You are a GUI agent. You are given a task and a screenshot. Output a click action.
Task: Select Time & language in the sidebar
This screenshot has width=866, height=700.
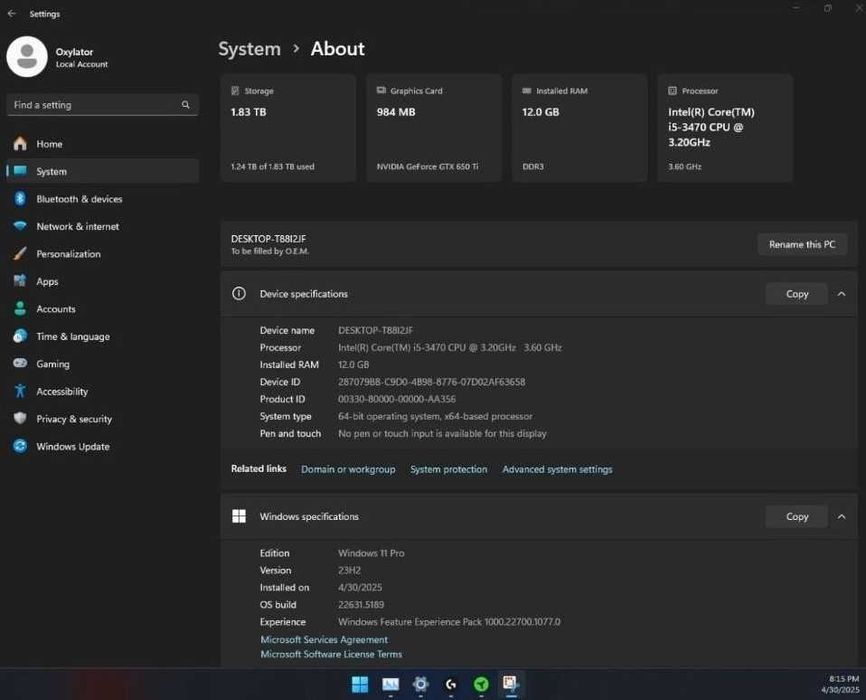[73, 337]
